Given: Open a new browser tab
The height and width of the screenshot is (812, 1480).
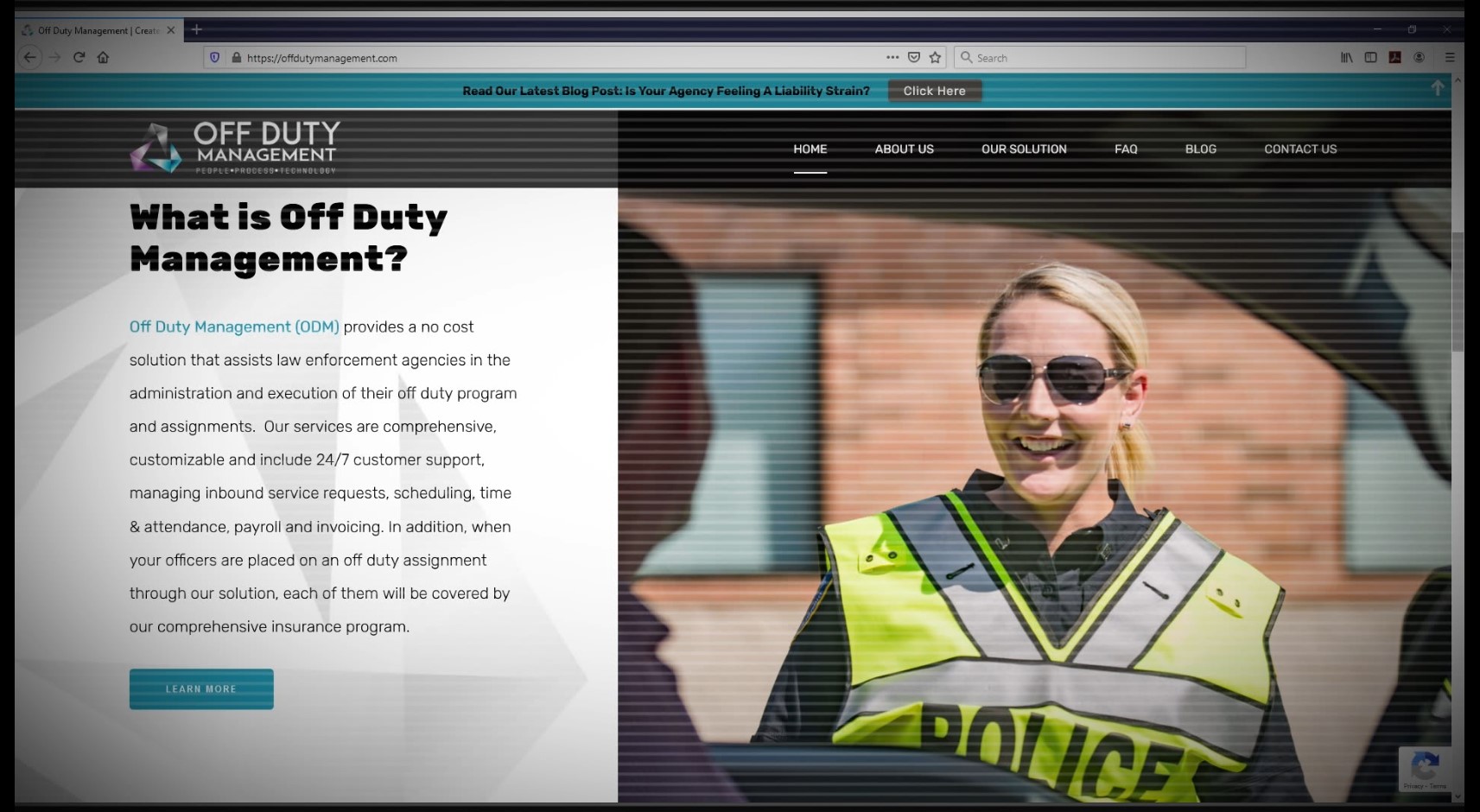Looking at the screenshot, I should 197,29.
